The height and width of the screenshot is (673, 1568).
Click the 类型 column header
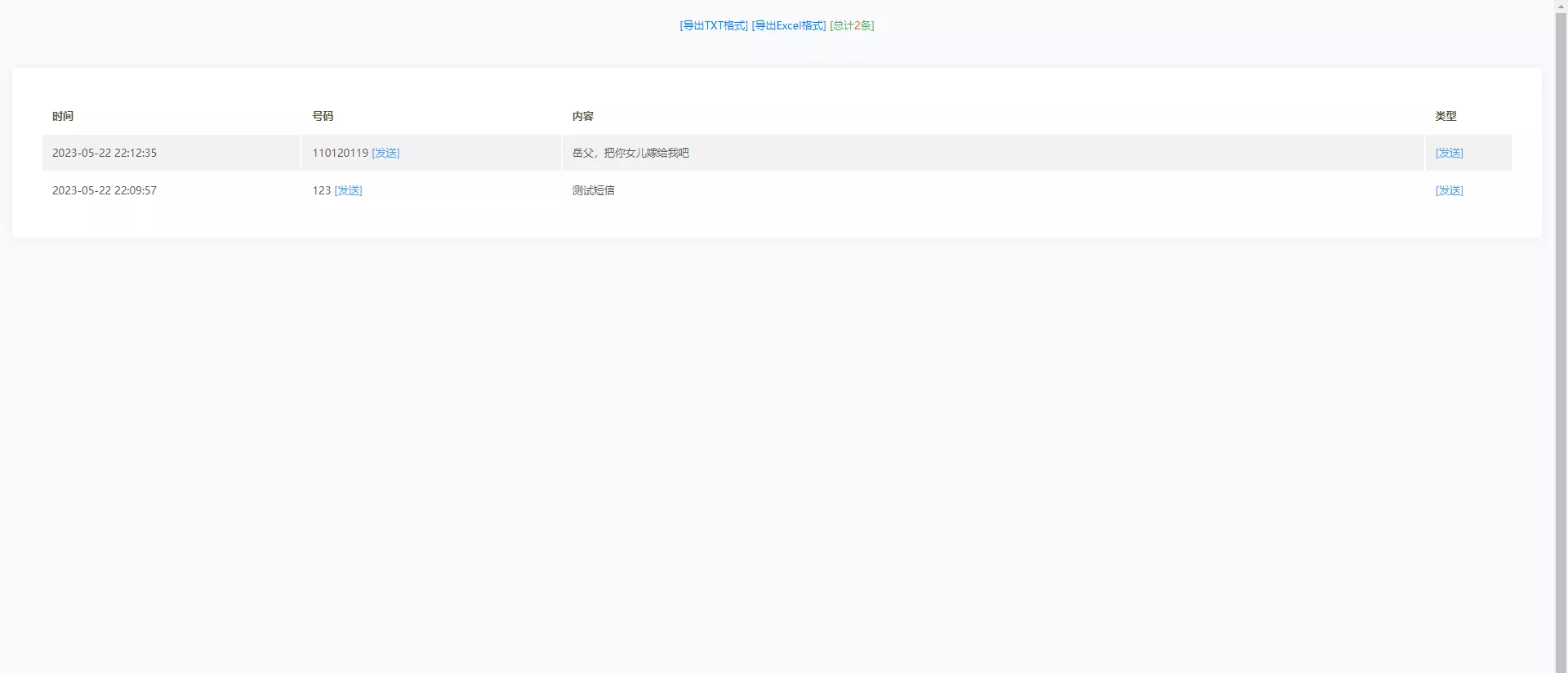(x=1445, y=116)
